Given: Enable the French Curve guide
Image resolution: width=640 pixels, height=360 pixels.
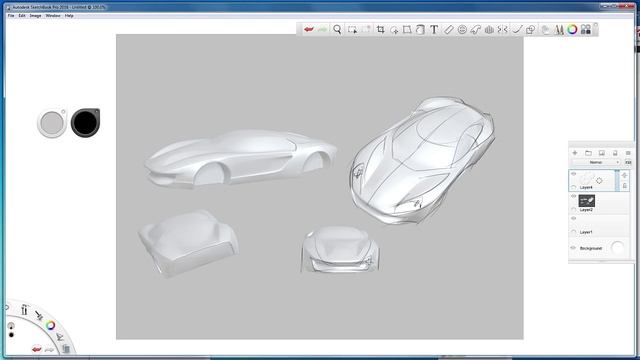Looking at the screenshot, I should [476, 29].
